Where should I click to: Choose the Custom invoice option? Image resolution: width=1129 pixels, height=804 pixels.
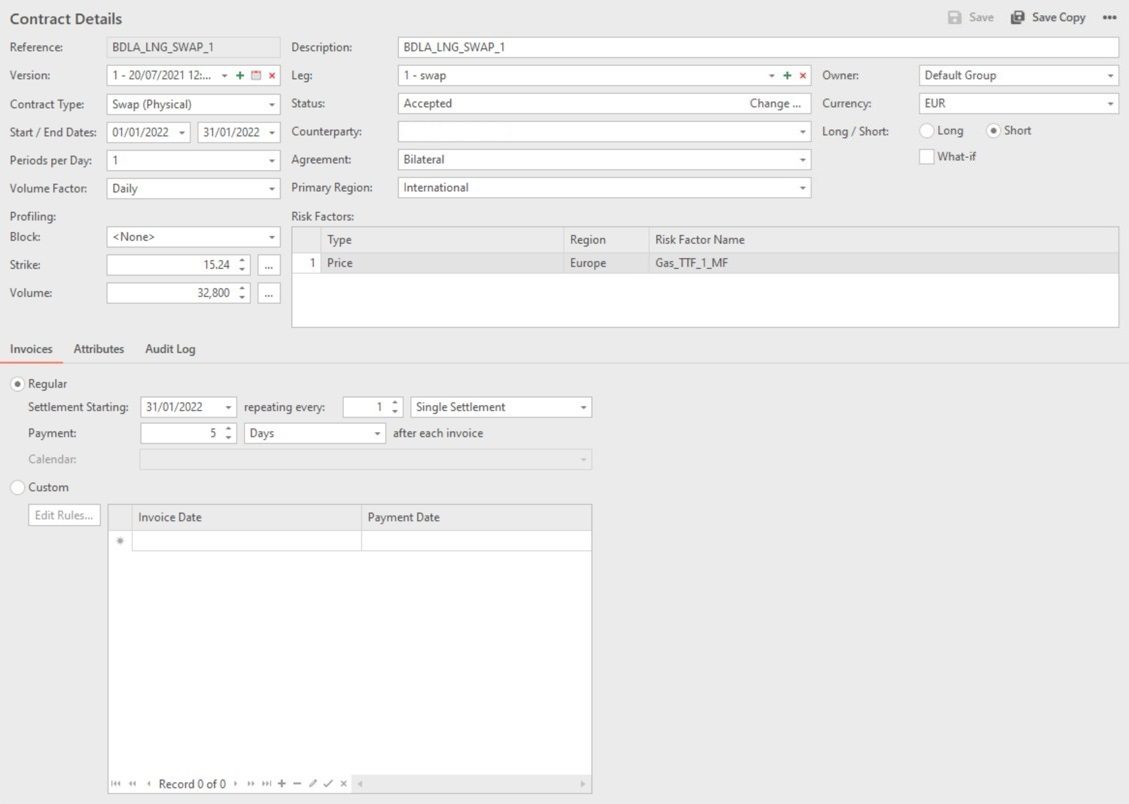click(18, 488)
